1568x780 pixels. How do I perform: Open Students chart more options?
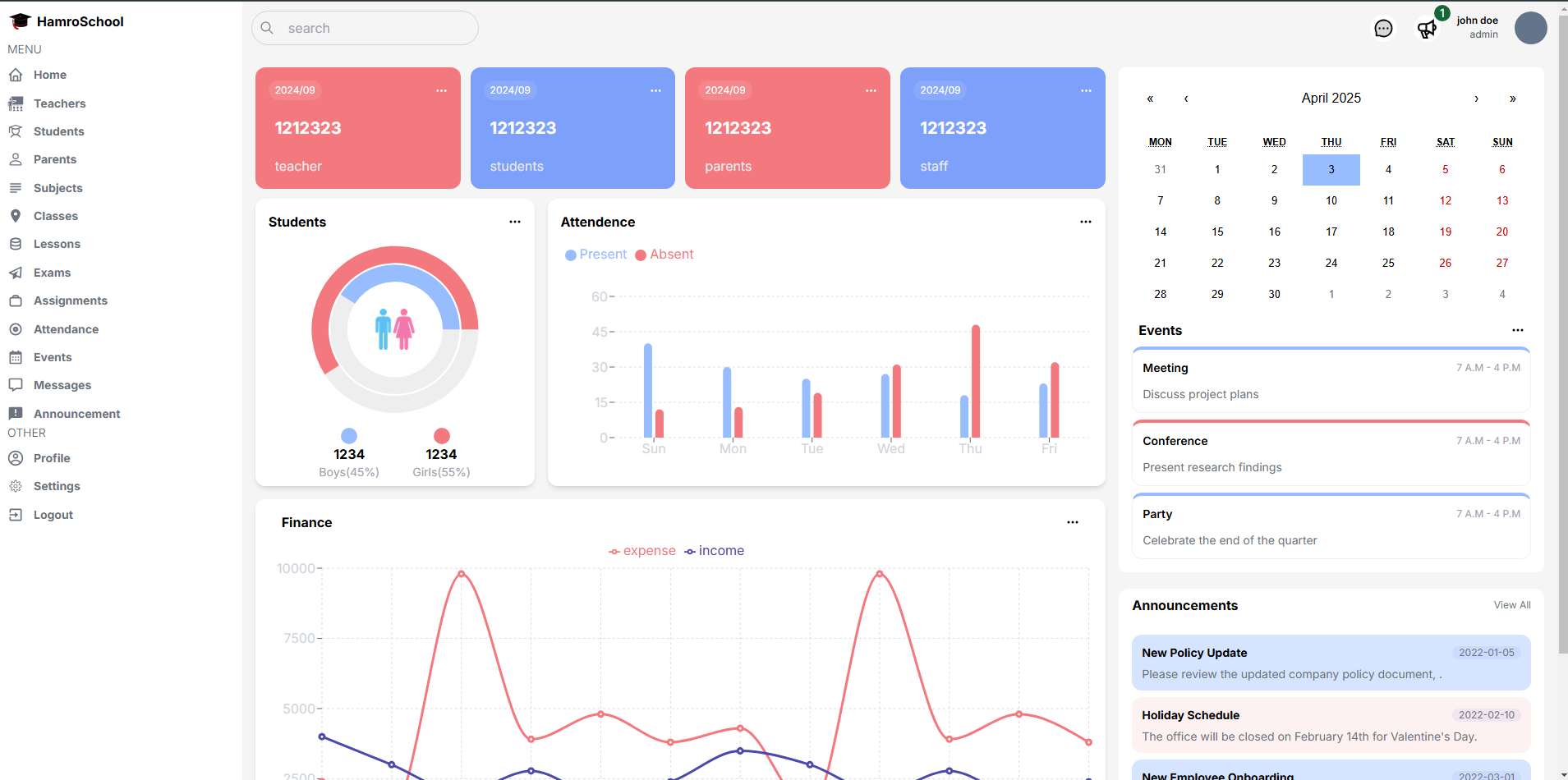(515, 222)
